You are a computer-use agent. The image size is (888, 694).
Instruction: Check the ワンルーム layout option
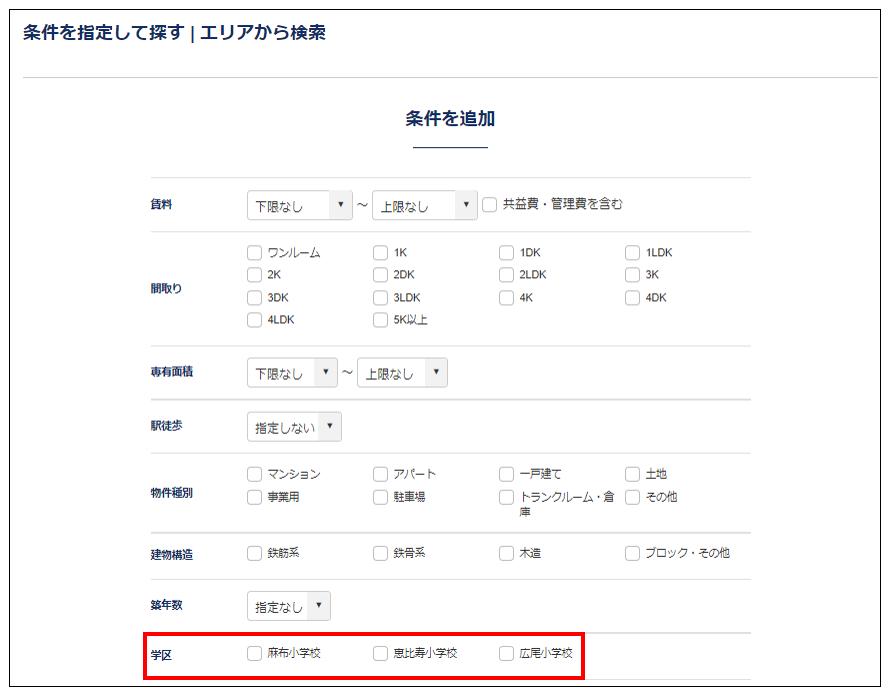[254, 253]
